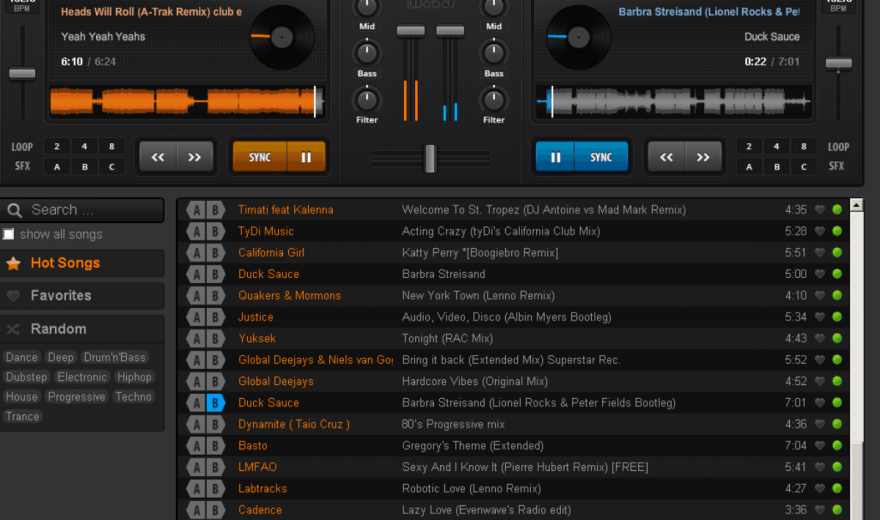Click the right channel volume fader
The width and height of the screenshot is (880, 520).
click(450, 30)
